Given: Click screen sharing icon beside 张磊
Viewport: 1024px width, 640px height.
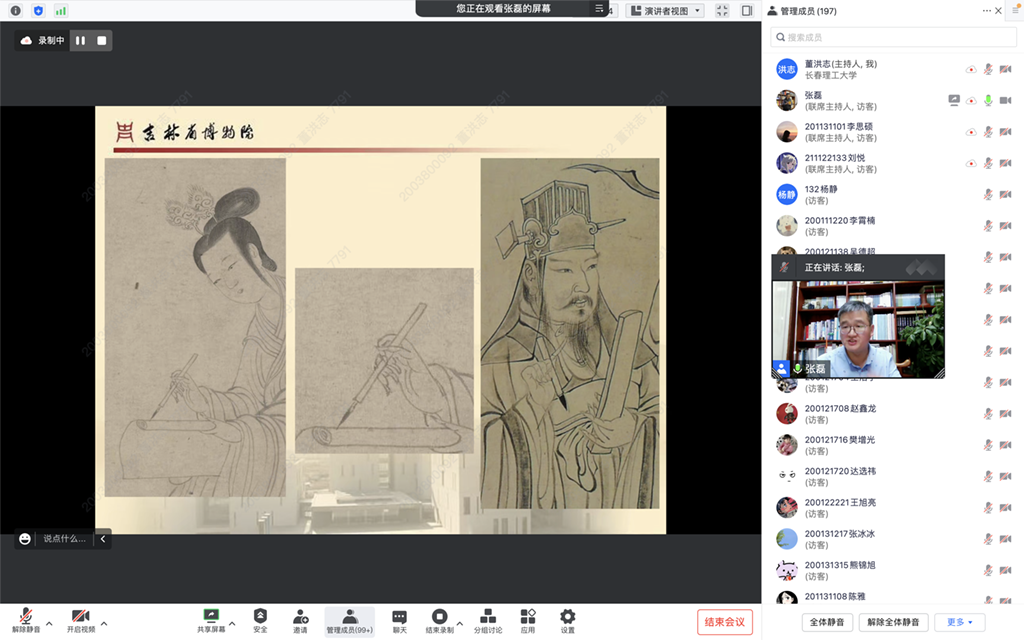Looking at the screenshot, I should tap(954, 101).
